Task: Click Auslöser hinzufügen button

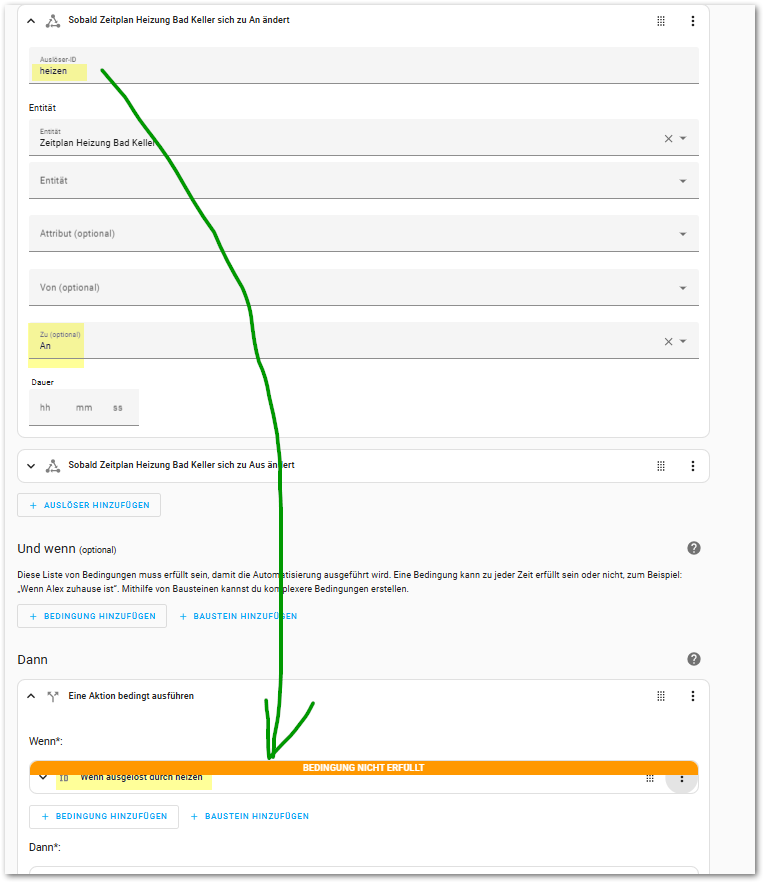Action: tap(89, 505)
